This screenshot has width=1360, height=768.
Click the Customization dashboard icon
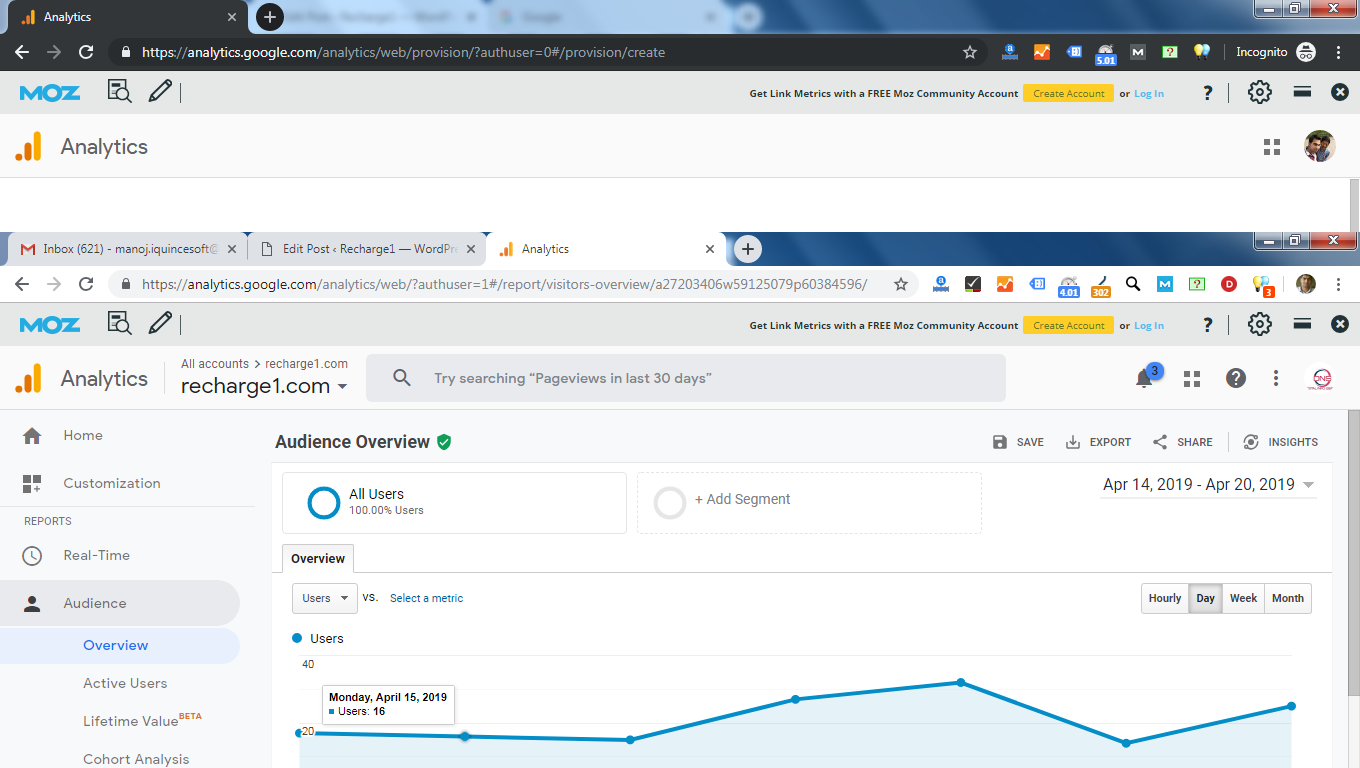click(32, 484)
